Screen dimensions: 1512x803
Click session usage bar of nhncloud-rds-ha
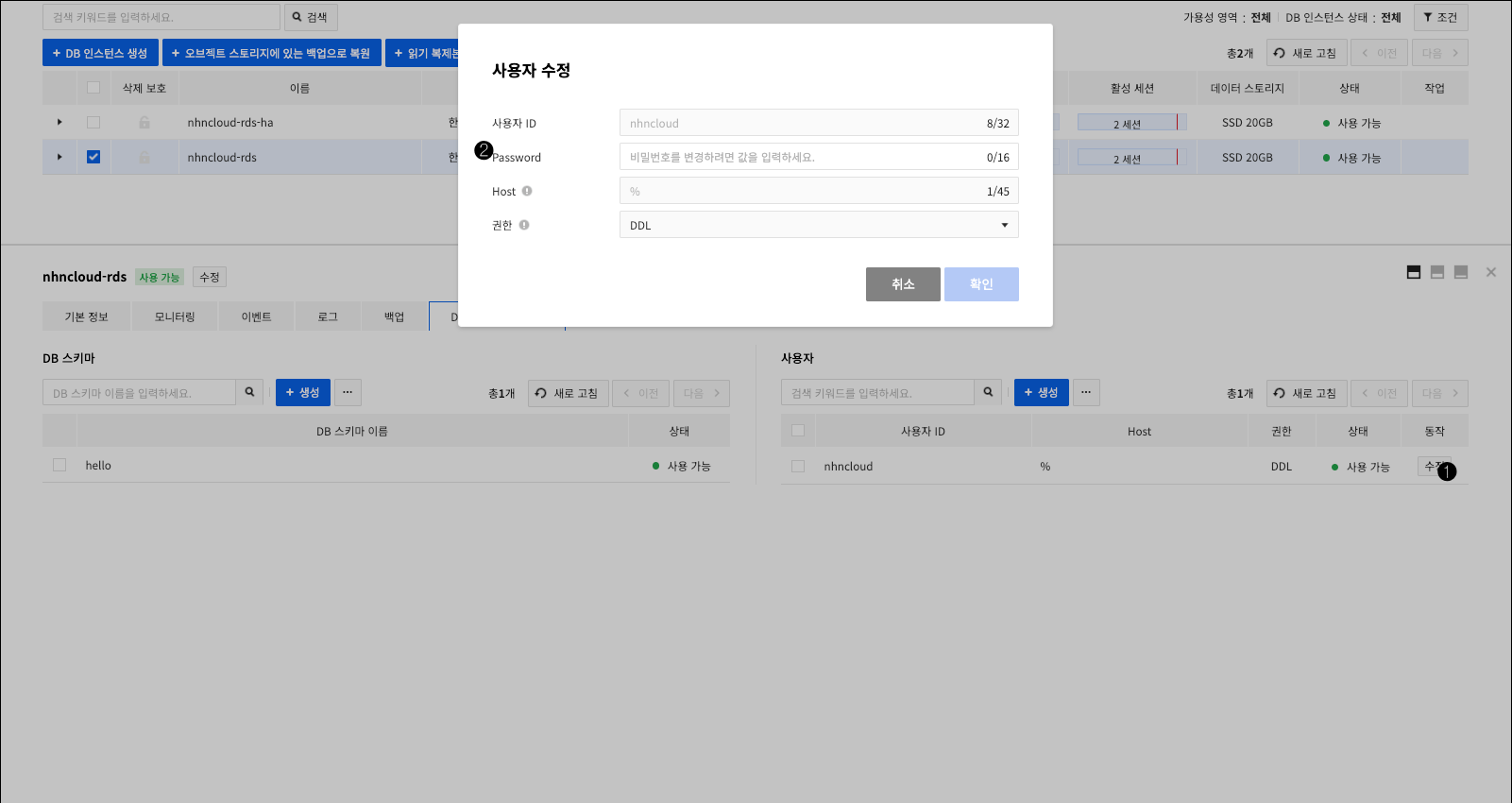click(1131, 123)
